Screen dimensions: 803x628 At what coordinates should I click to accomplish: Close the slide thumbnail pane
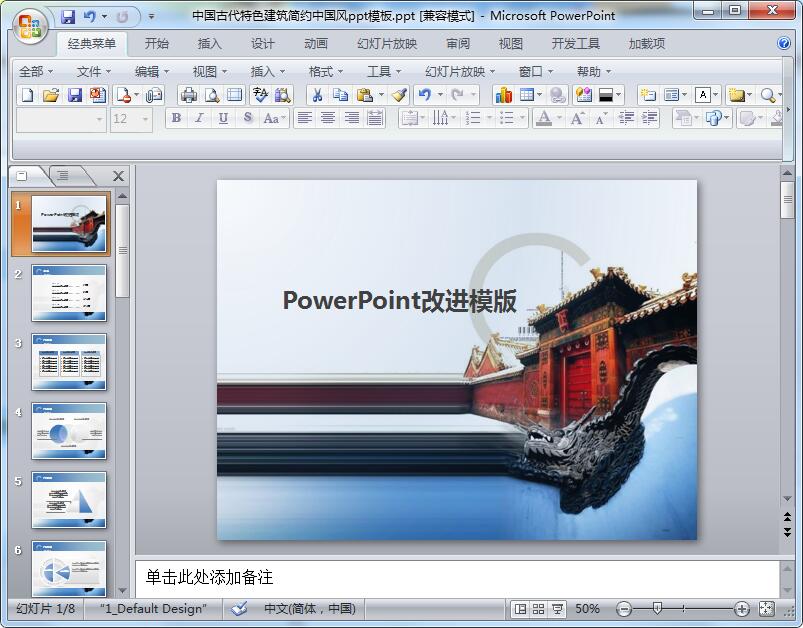coord(118,176)
